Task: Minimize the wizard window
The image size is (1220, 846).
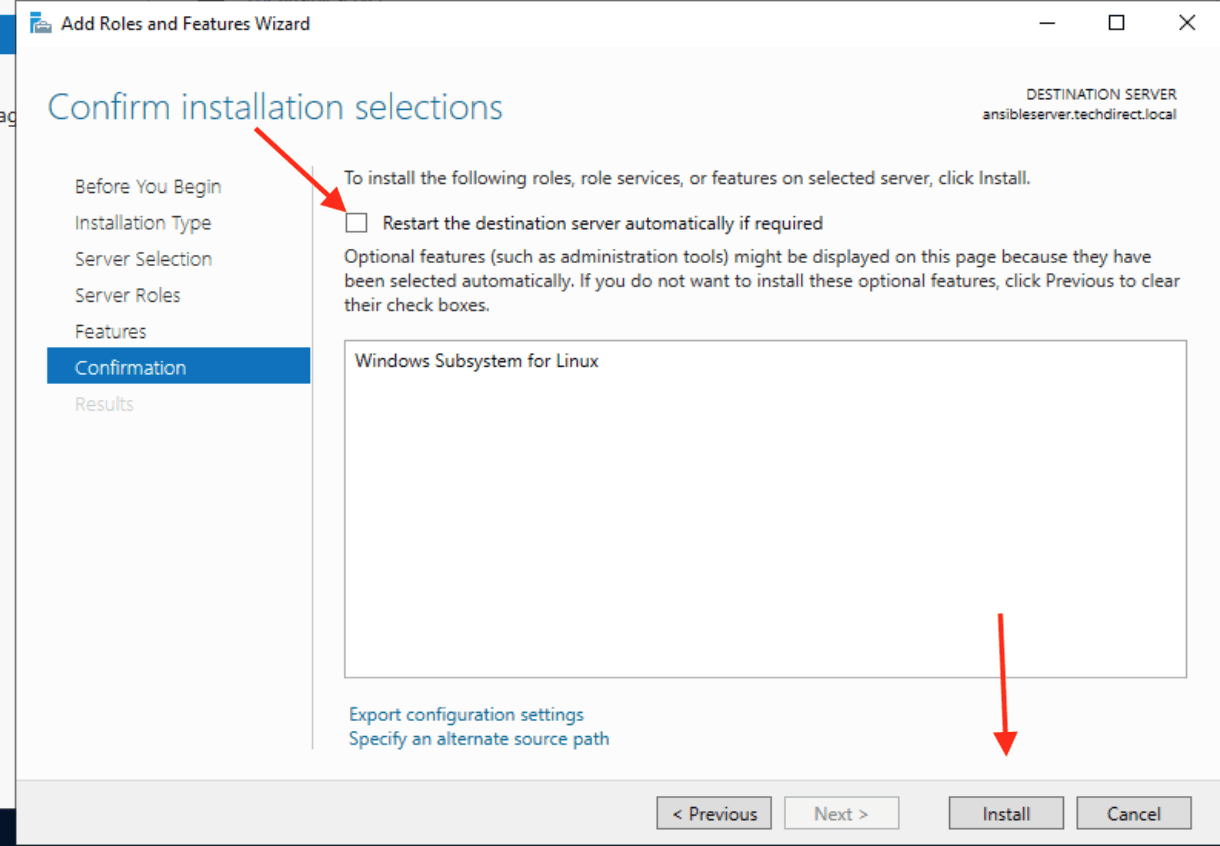Action: click(1047, 23)
